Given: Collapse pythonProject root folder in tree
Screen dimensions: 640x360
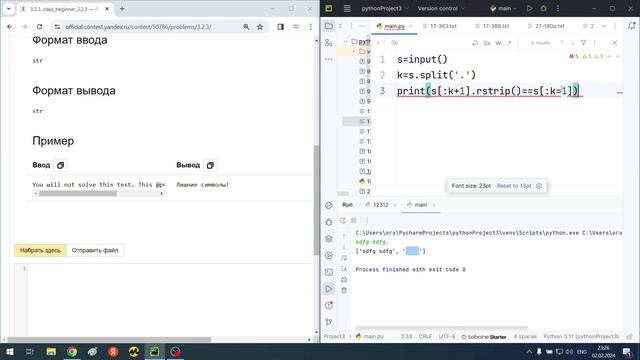Looking at the screenshot, I should [345, 41].
